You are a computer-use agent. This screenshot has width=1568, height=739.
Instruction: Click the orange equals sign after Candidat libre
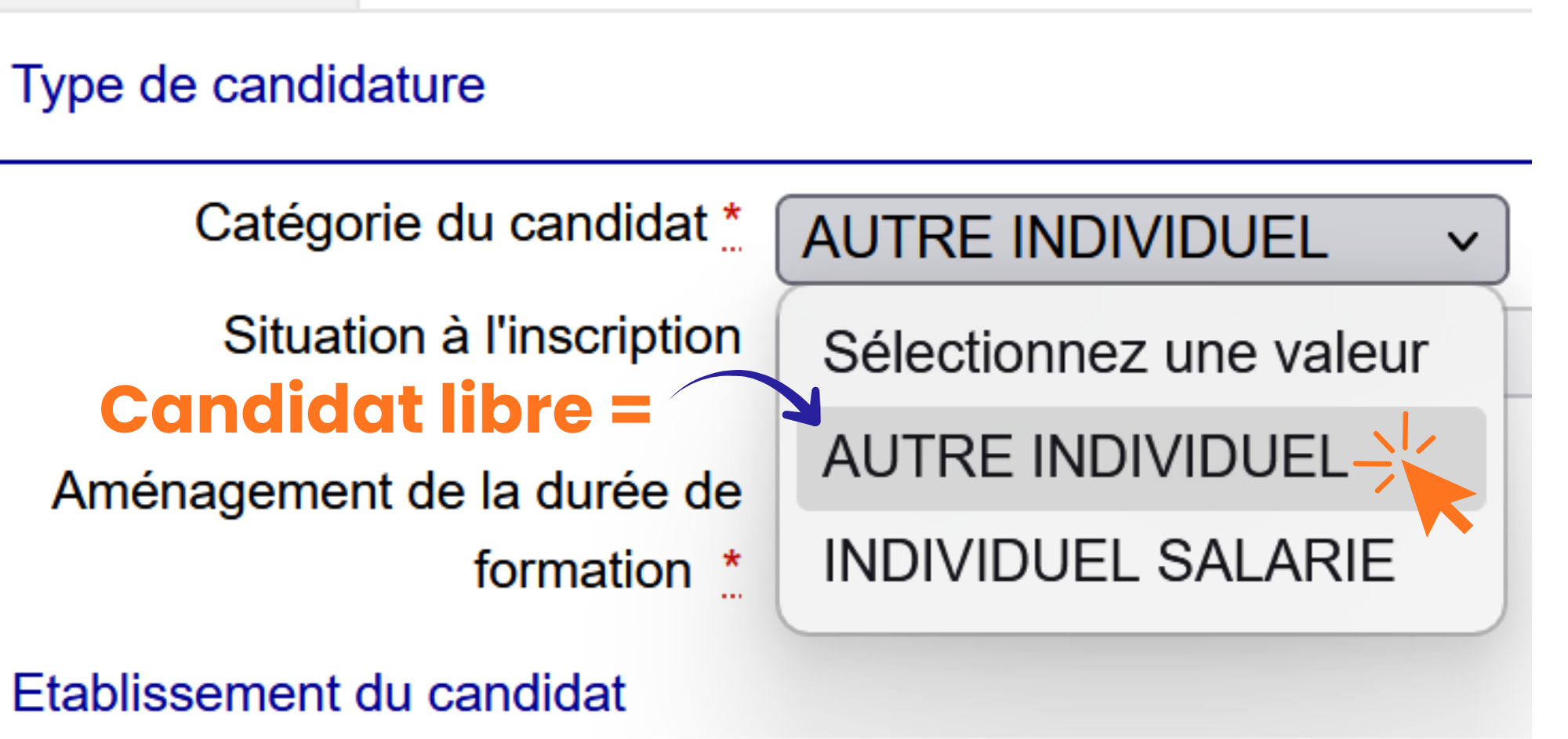[630, 409]
